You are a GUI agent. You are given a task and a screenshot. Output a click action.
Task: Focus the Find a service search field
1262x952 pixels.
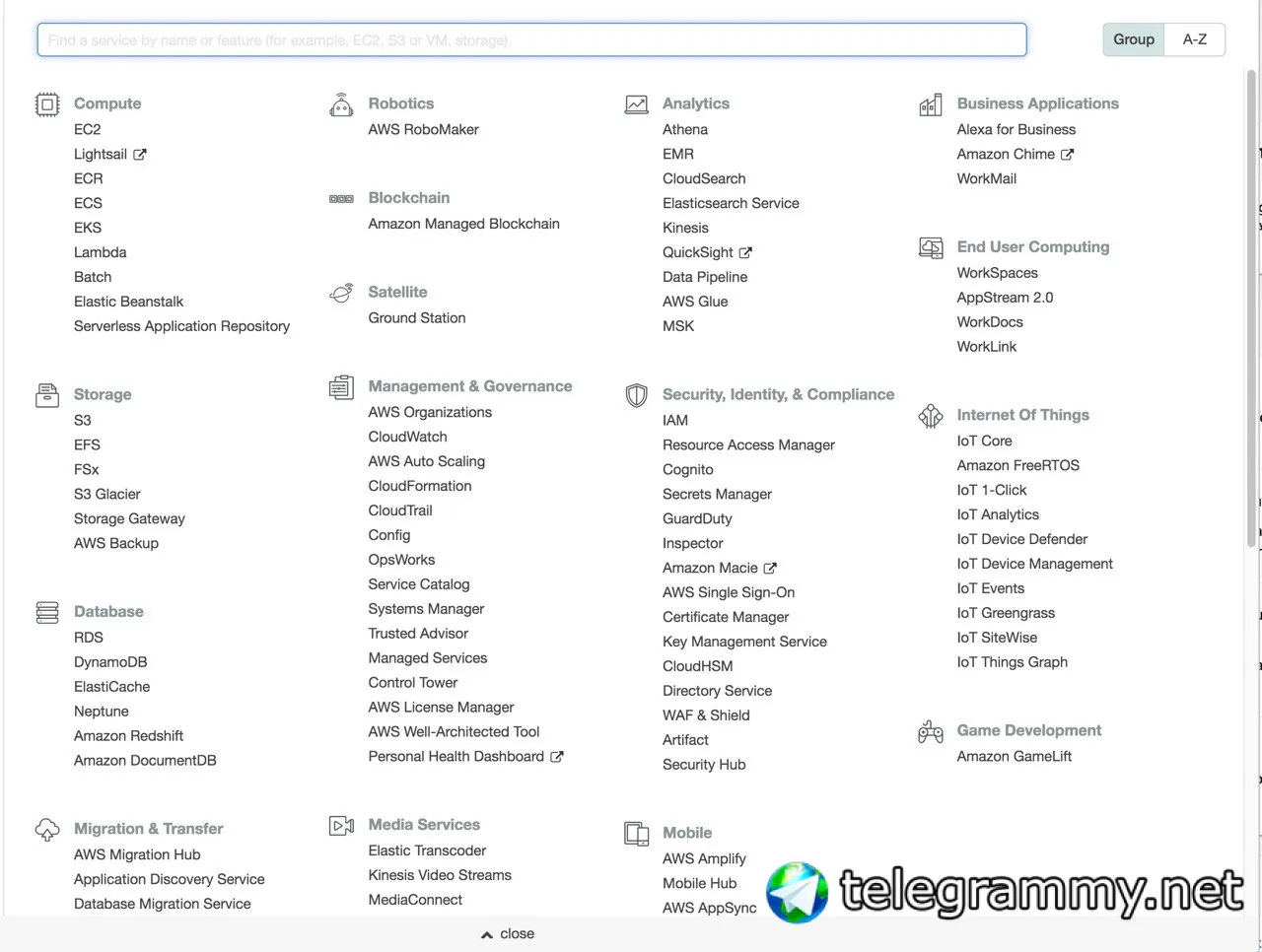pyautogui.click(x=532, y=40)
